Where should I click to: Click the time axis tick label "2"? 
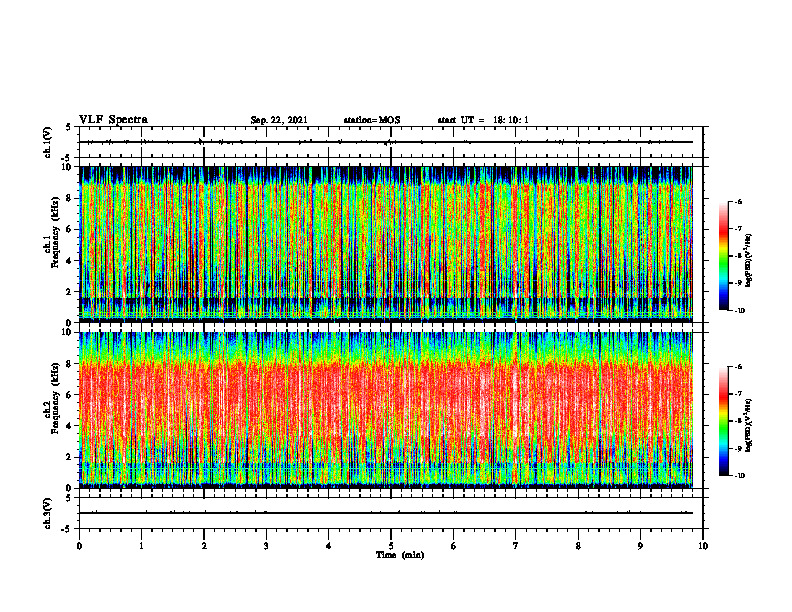point(204,546)
